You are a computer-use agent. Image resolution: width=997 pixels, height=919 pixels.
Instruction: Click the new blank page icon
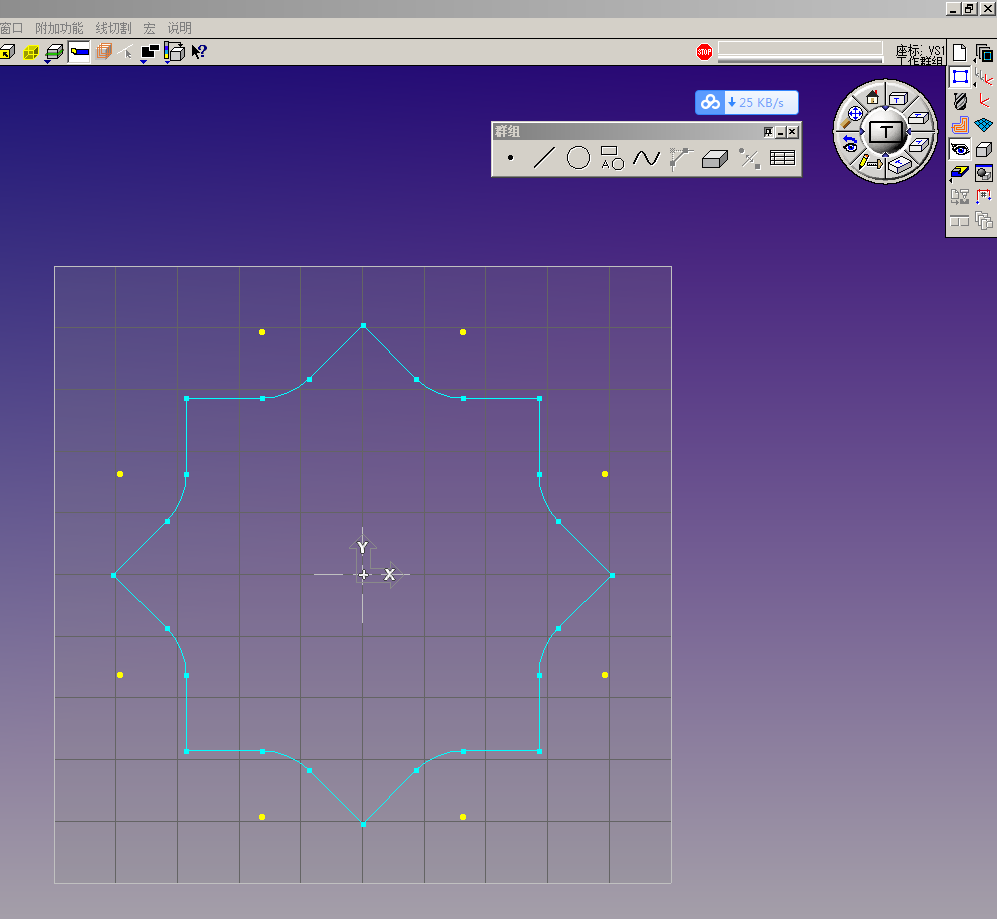(x=959, y=52)
